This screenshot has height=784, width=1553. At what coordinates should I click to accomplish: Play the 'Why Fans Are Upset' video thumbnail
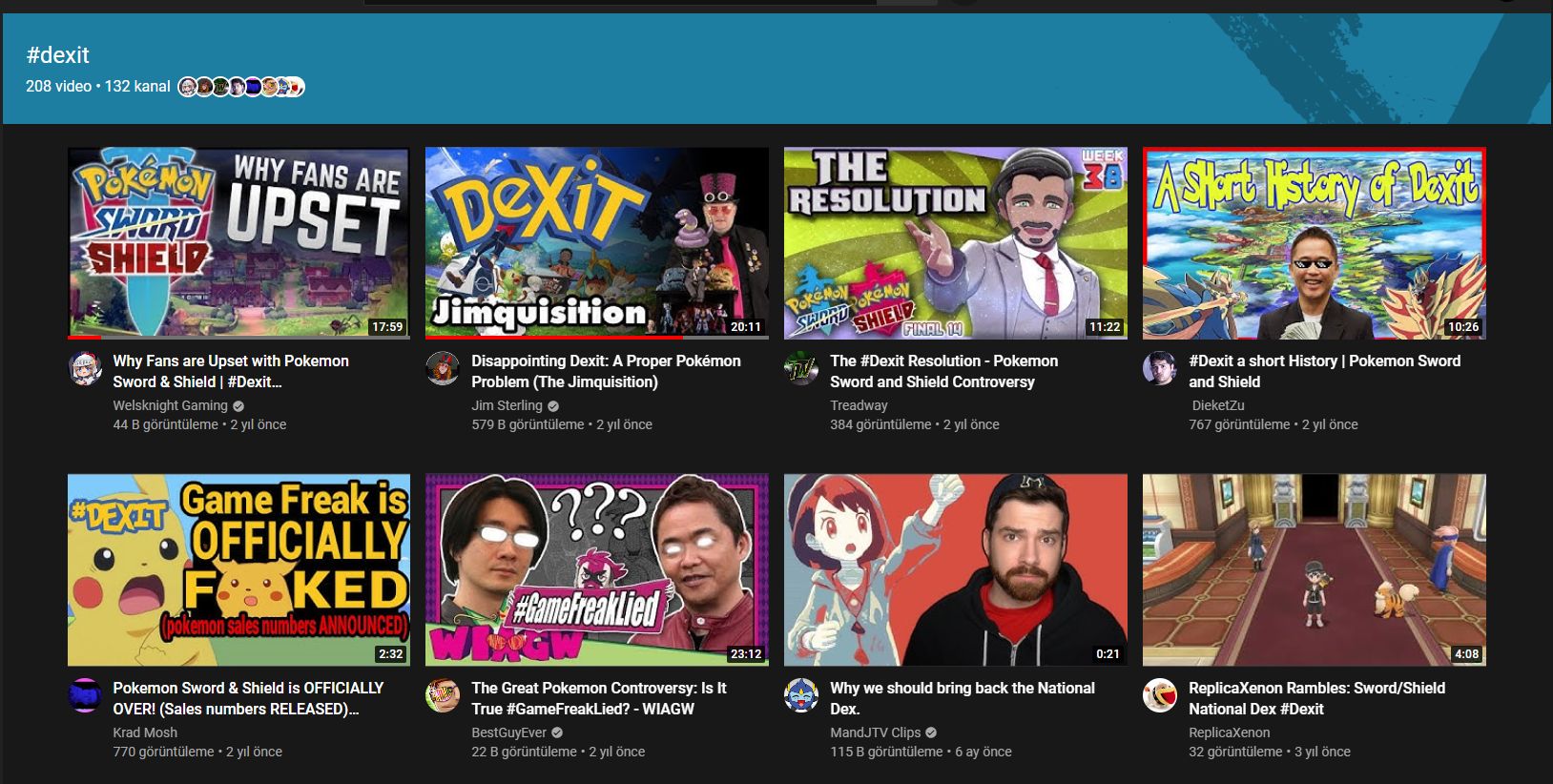238,242
